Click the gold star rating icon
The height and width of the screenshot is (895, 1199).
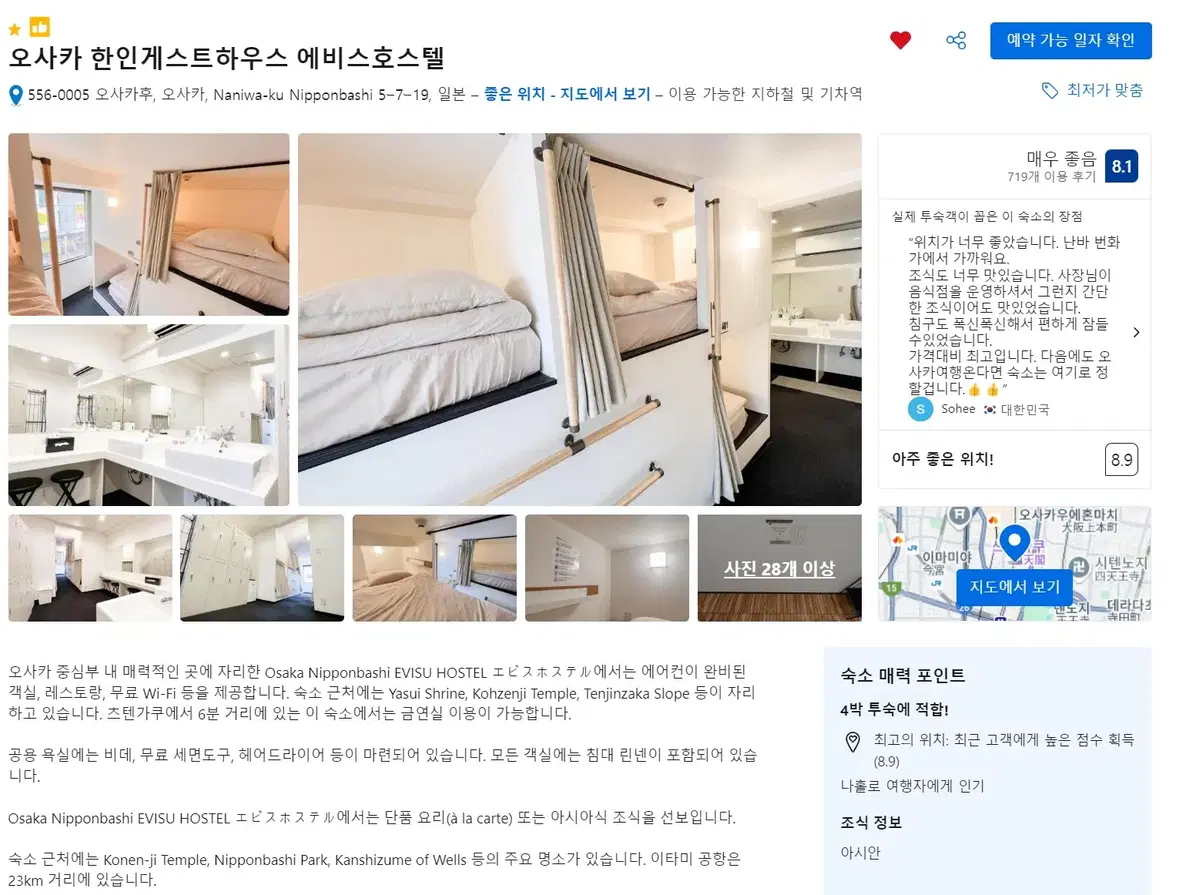(x=15, y=31)
